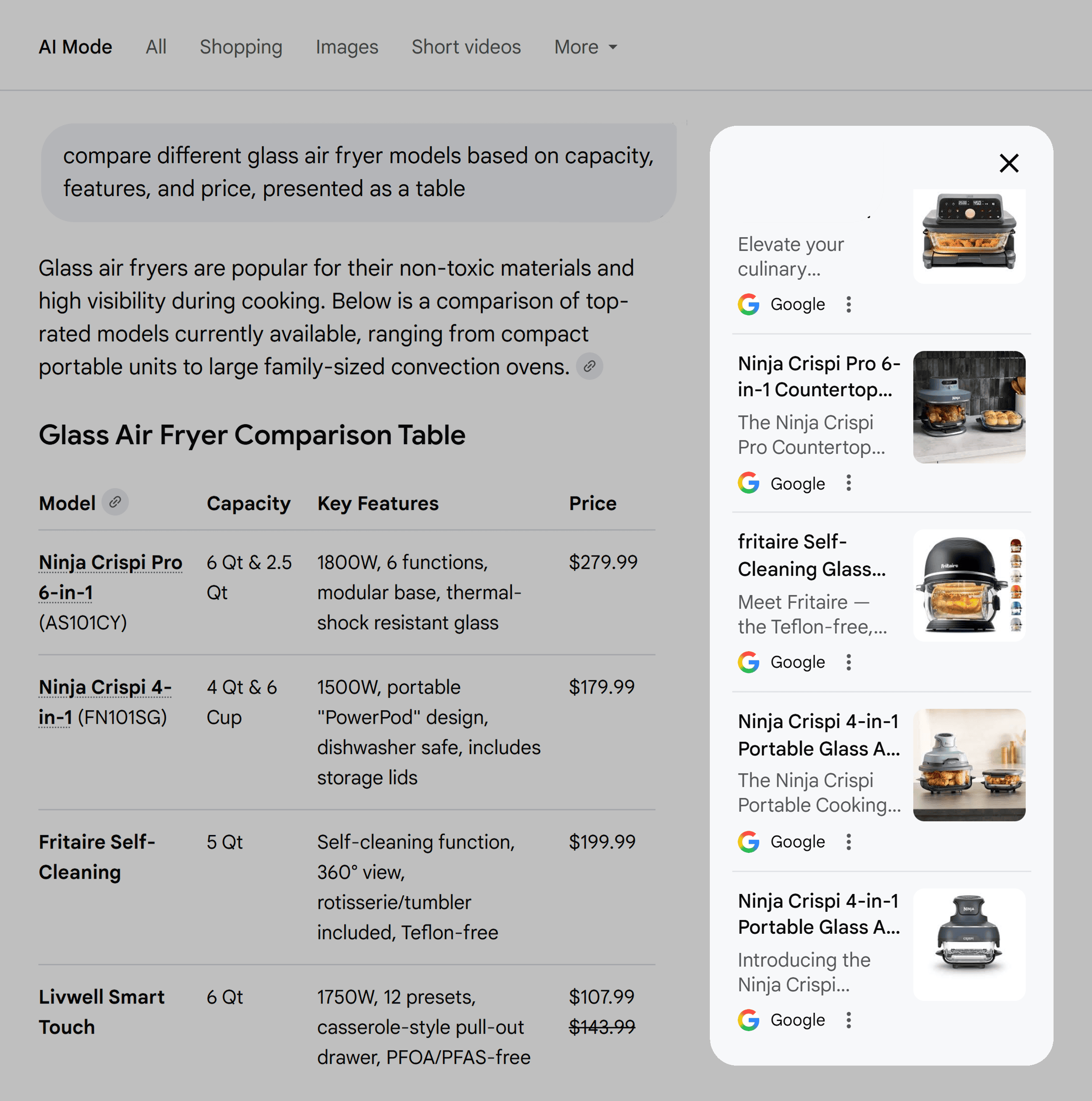1092x1101 pixels.
Task: Select the All search tab
Action: click(x=156, y=47)
